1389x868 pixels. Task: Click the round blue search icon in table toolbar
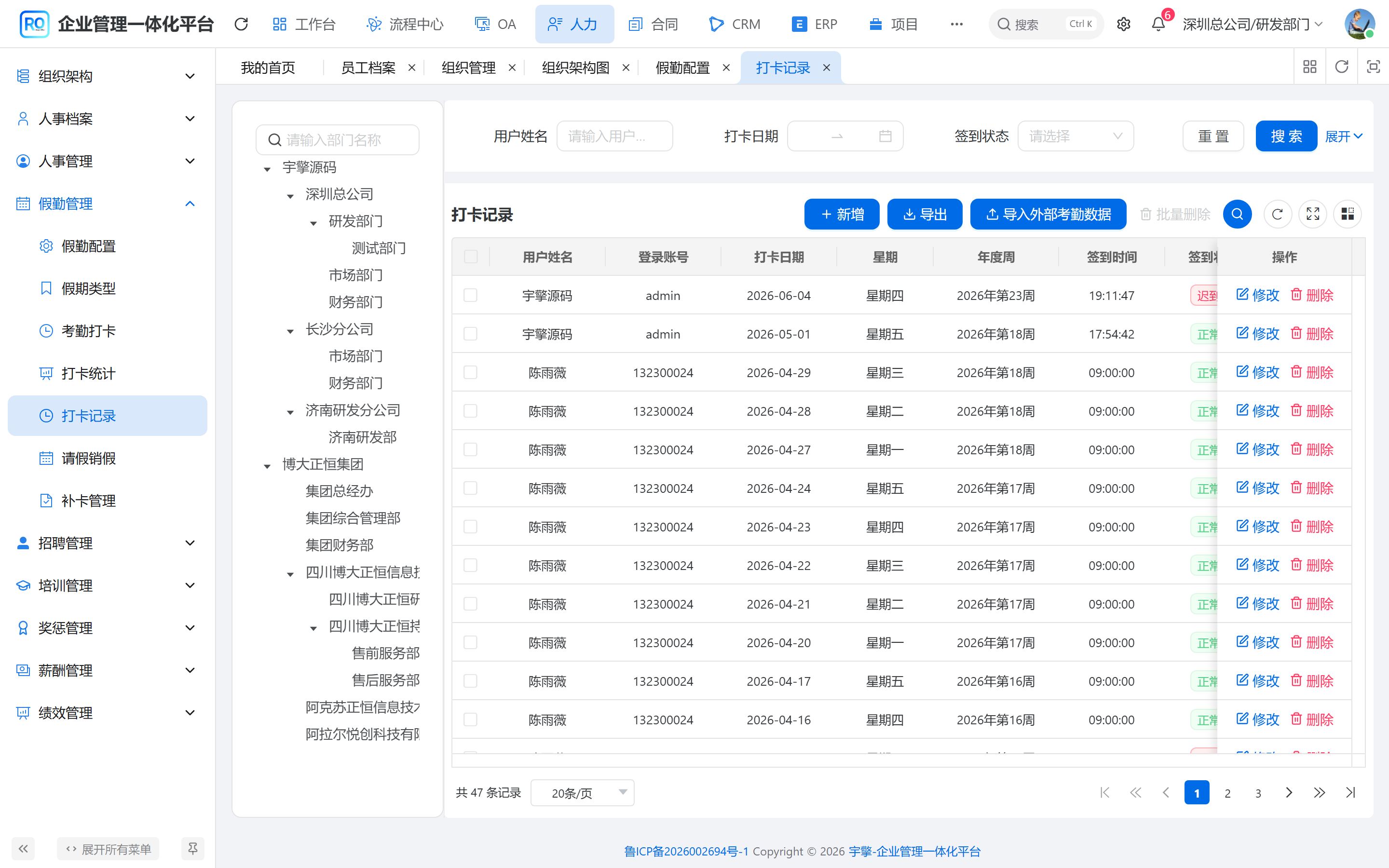1237,214
